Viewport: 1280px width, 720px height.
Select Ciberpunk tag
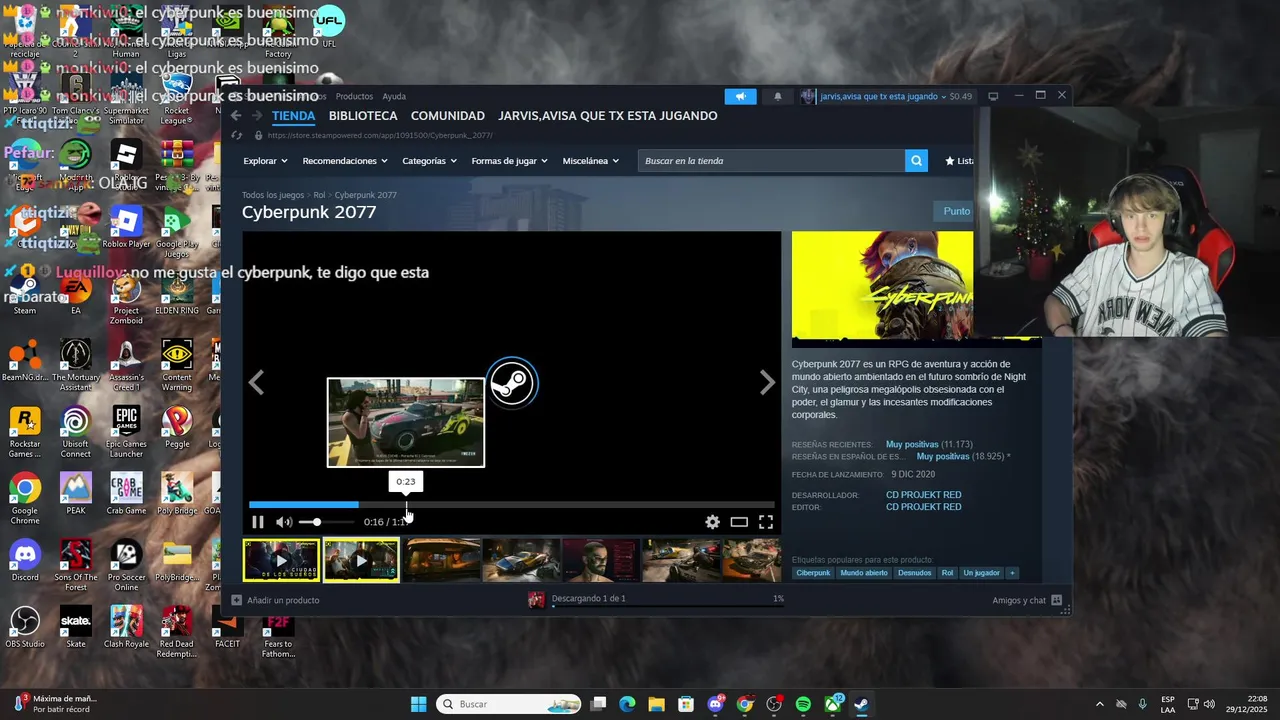click(x=813, y=573)
